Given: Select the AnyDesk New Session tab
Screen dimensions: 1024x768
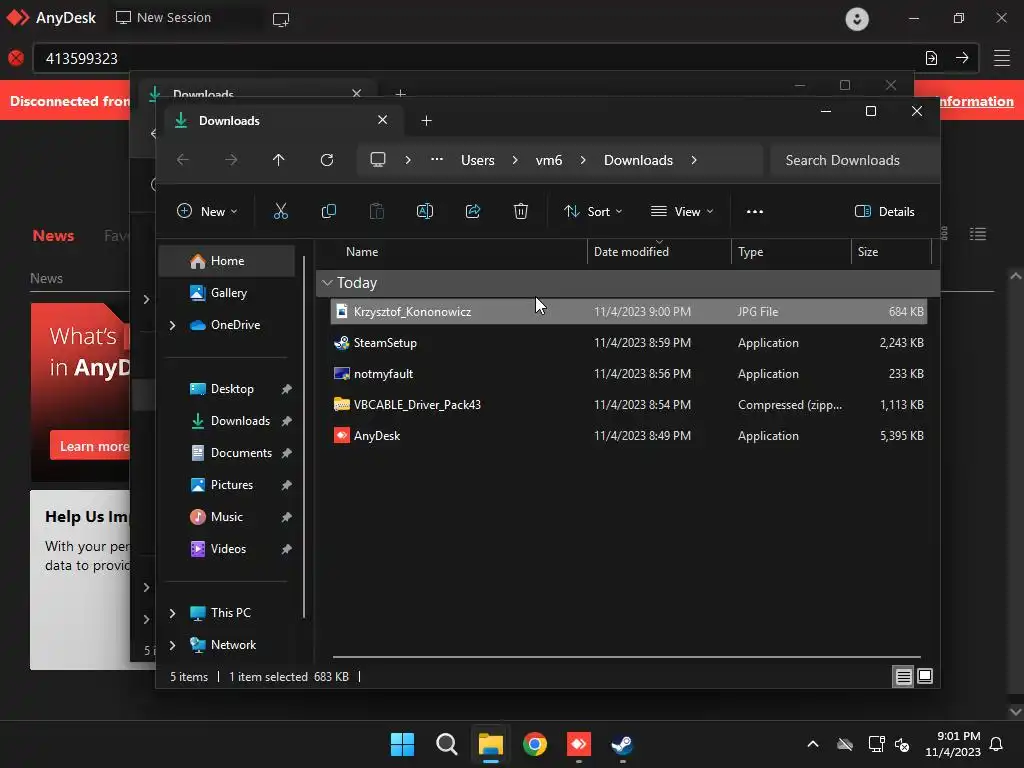Looking at the screenshot, I should (164, 18).
